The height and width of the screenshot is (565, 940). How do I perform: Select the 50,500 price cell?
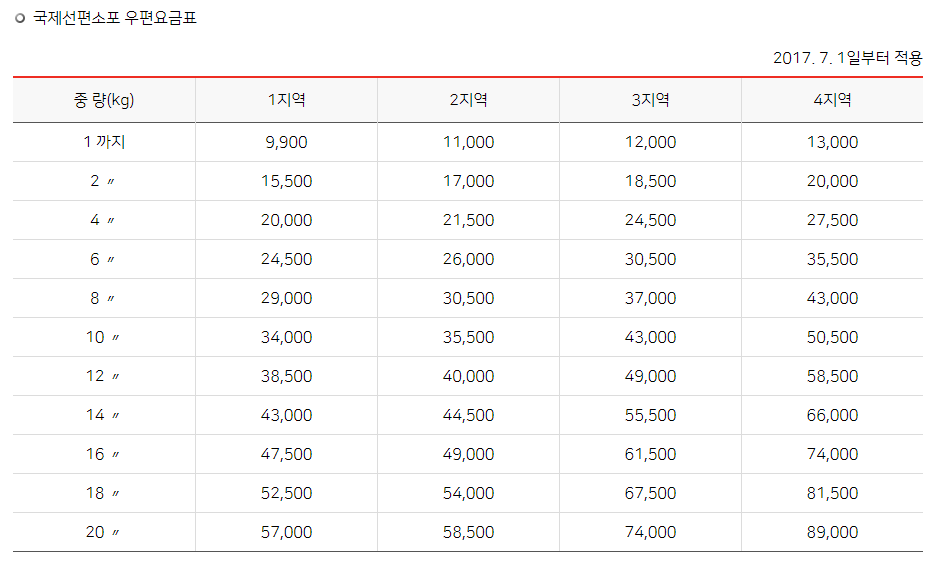[832, 337]
